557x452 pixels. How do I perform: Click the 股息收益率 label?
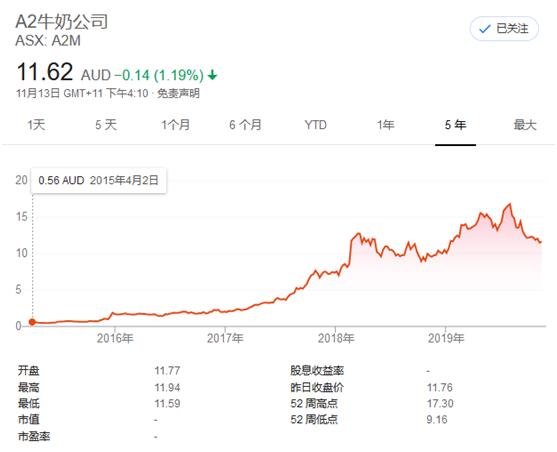pyautogui.click(x=317, y=371)
